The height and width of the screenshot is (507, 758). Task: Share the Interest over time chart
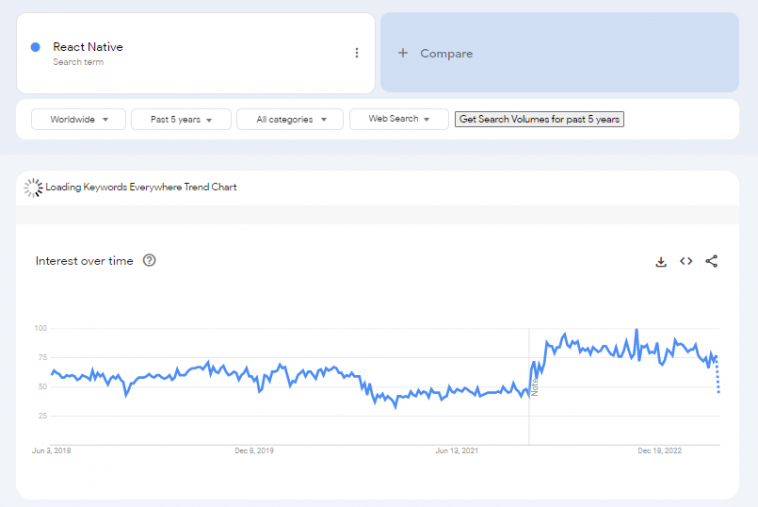pos(712,261)
